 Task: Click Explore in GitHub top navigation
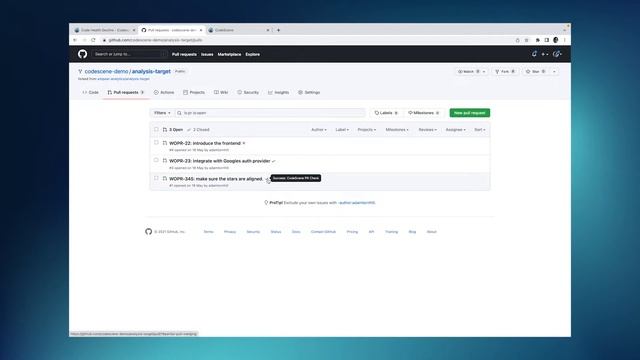pos(252,54)
